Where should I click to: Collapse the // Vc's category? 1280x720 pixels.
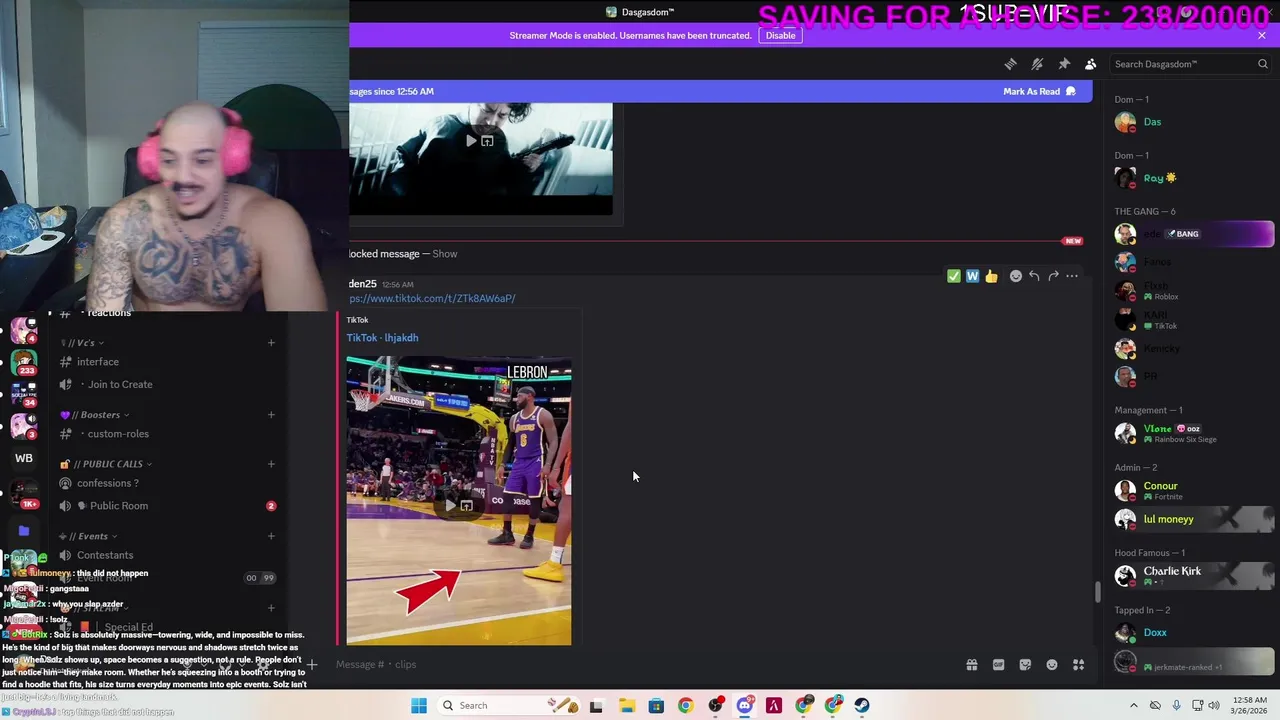tap(81, 343)
